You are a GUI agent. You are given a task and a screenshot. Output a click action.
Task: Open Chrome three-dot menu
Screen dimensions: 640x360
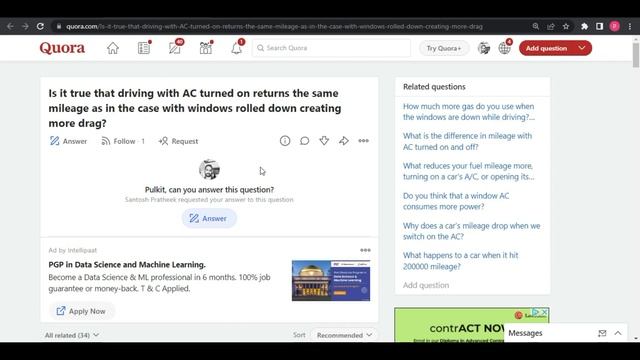630,27
